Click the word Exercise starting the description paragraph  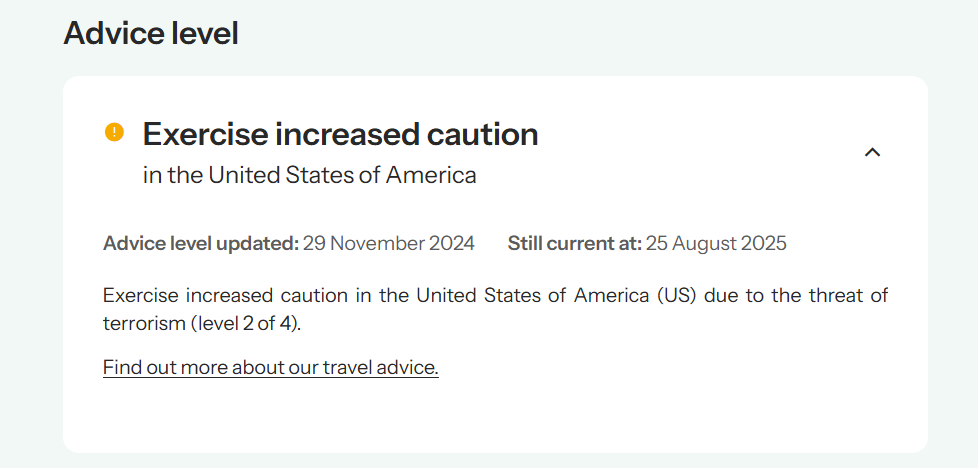[x=139, y=295]
